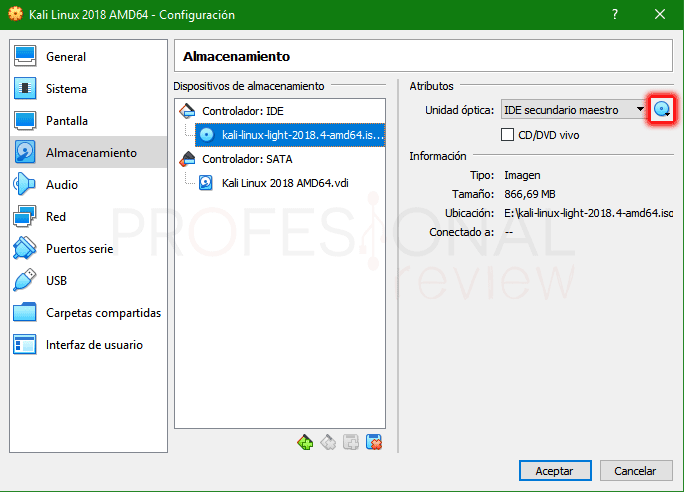Switch to the Sistema settings page
This screenshot has height=492, width=684.
click(88, 89)
